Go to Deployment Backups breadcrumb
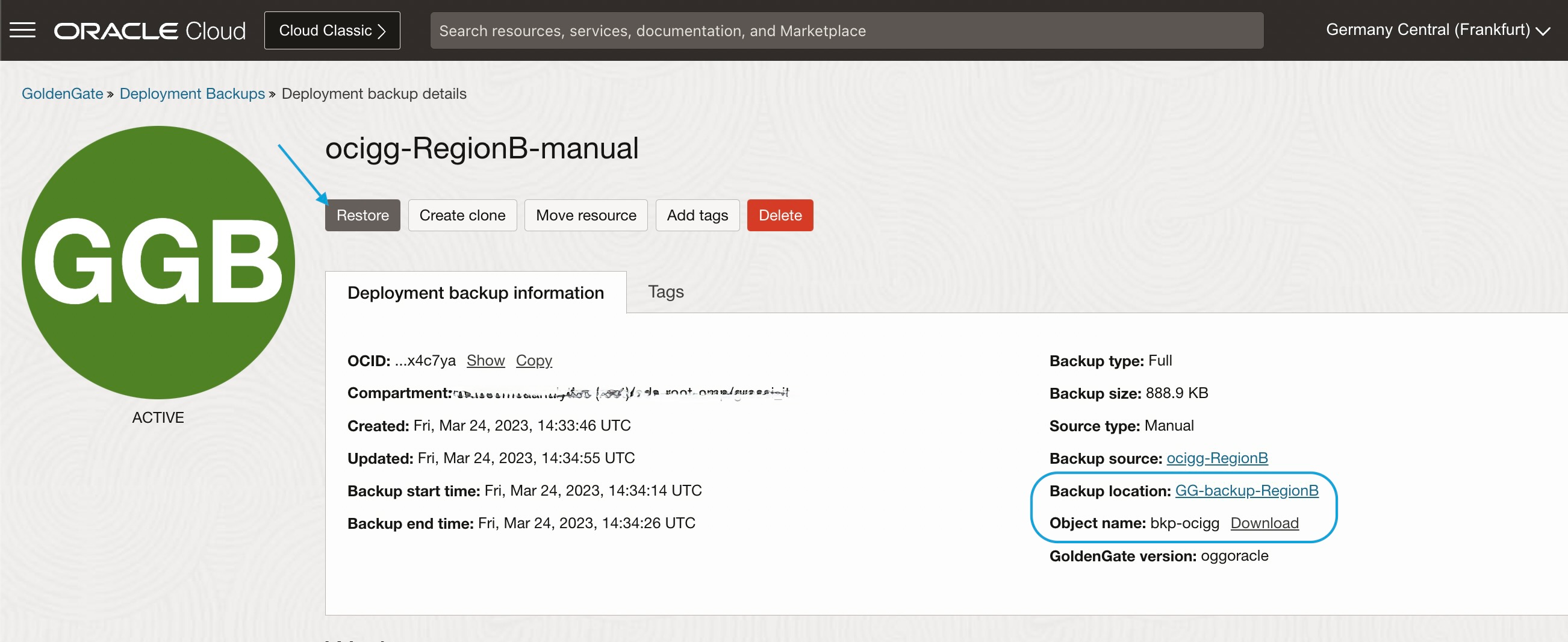Screen dimensions: 1568x642 [x=191, y=94]
